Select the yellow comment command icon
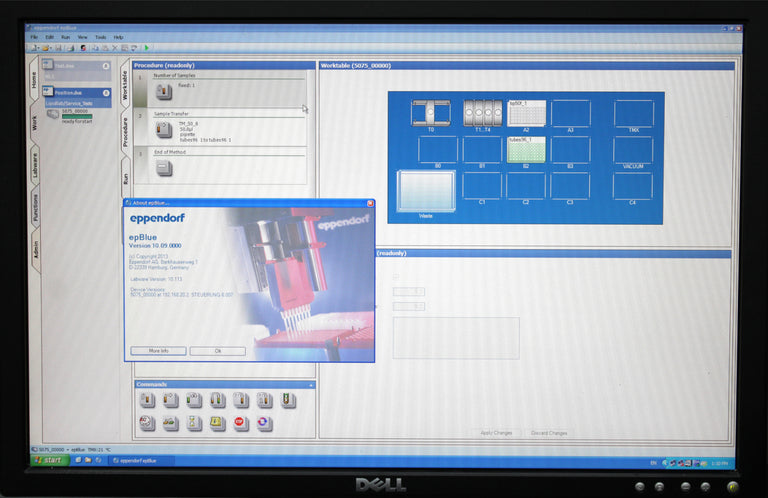This screenshot has height=498, width=768. pyautogui.click(x=216, y=423)
